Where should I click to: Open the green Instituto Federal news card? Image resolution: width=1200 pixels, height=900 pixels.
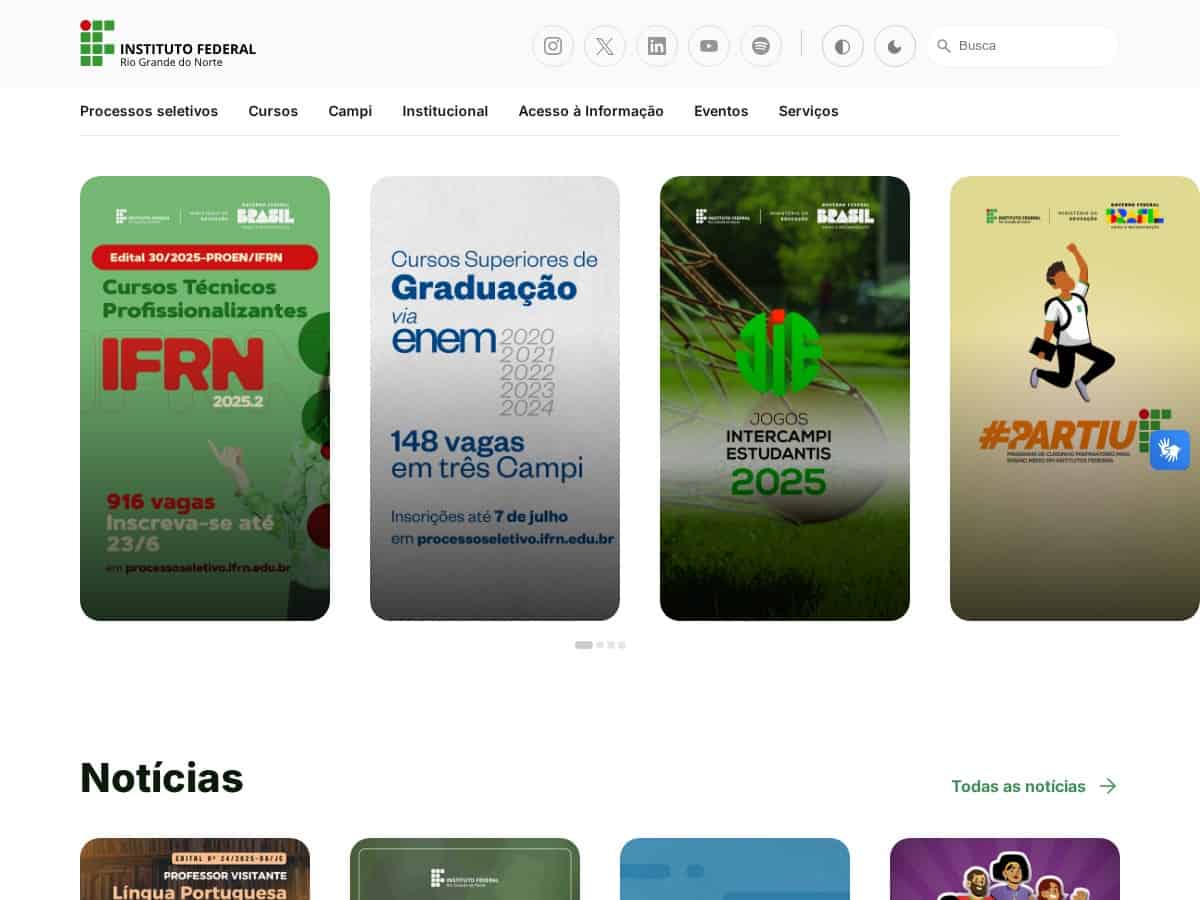click(x=465, y=869)
